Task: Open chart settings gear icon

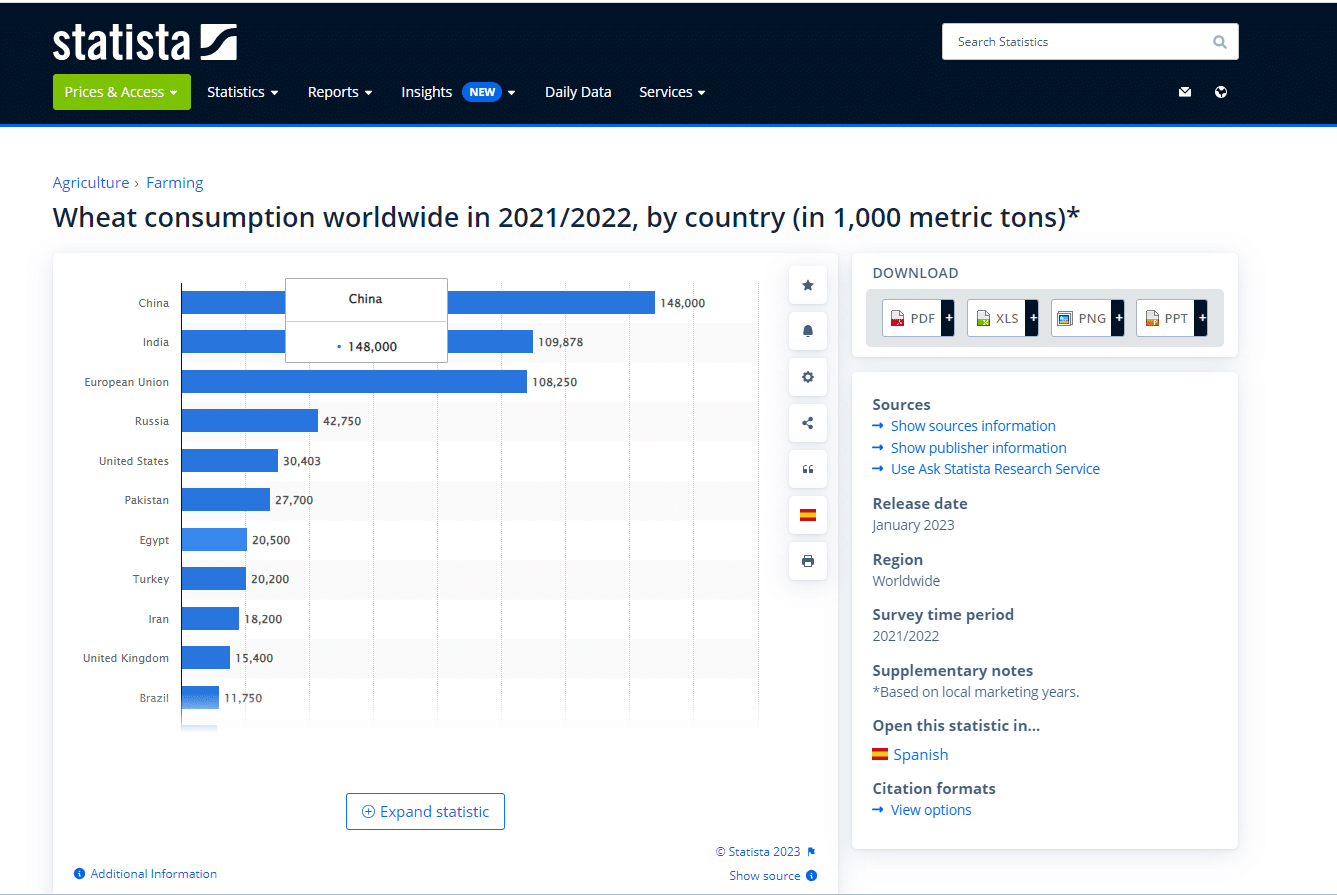Action: coord(807,377)
